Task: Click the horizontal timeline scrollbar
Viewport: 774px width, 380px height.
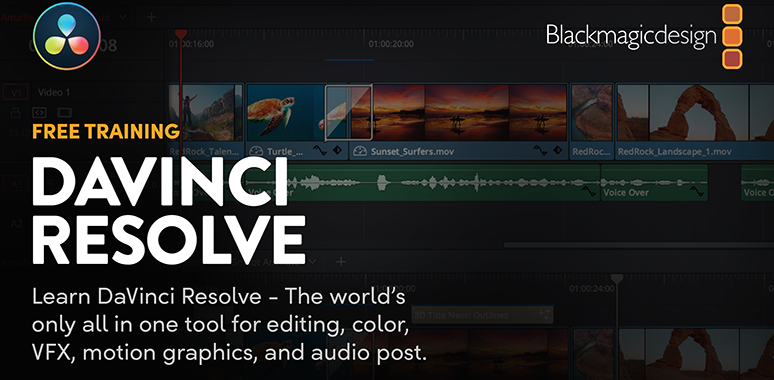Action: click(x=638, y=245)
